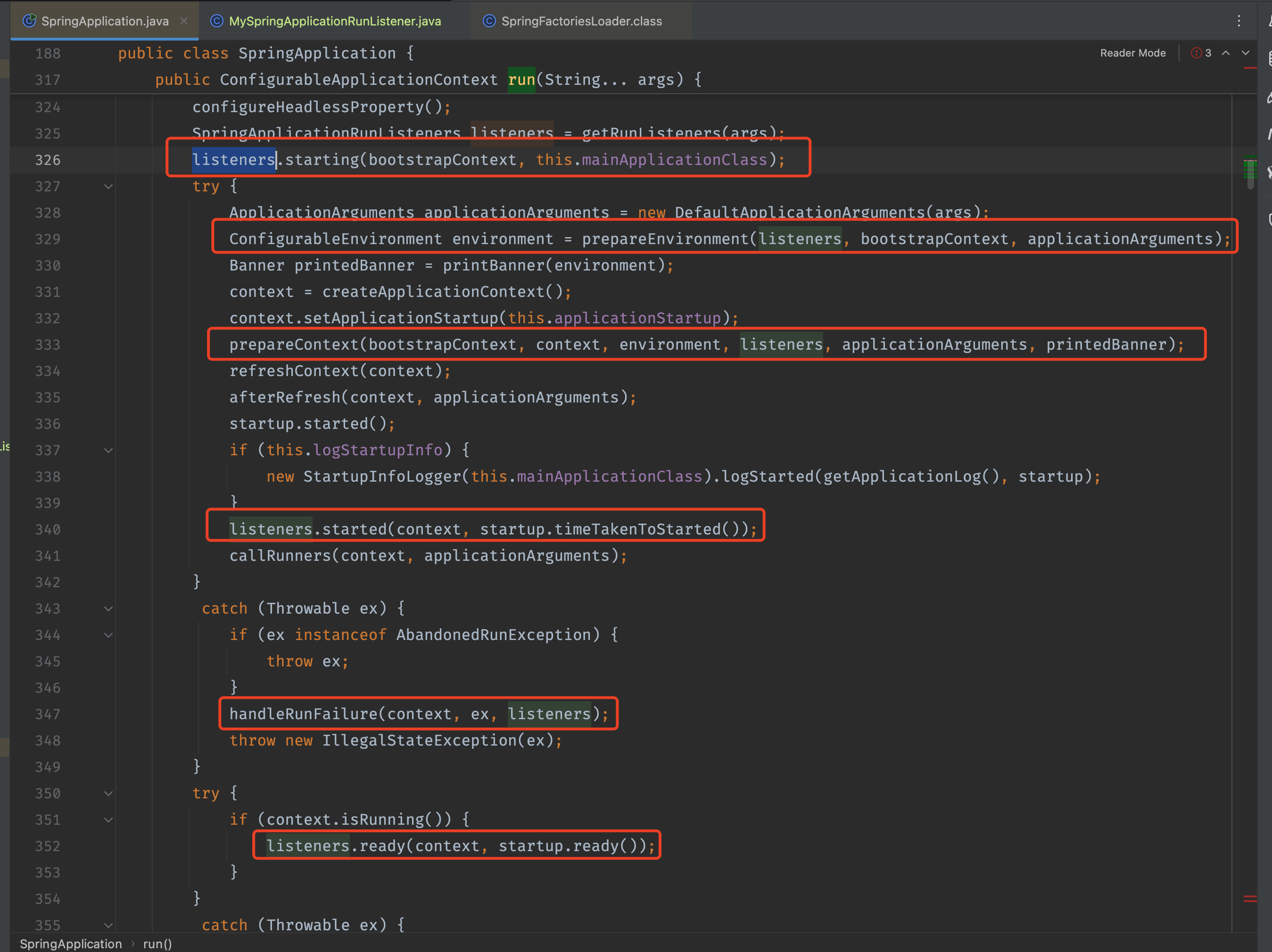The height and width of the screenshot is (952, 1272).
Task: Click line number 329 in gutter
Action: tap(48, 239)
